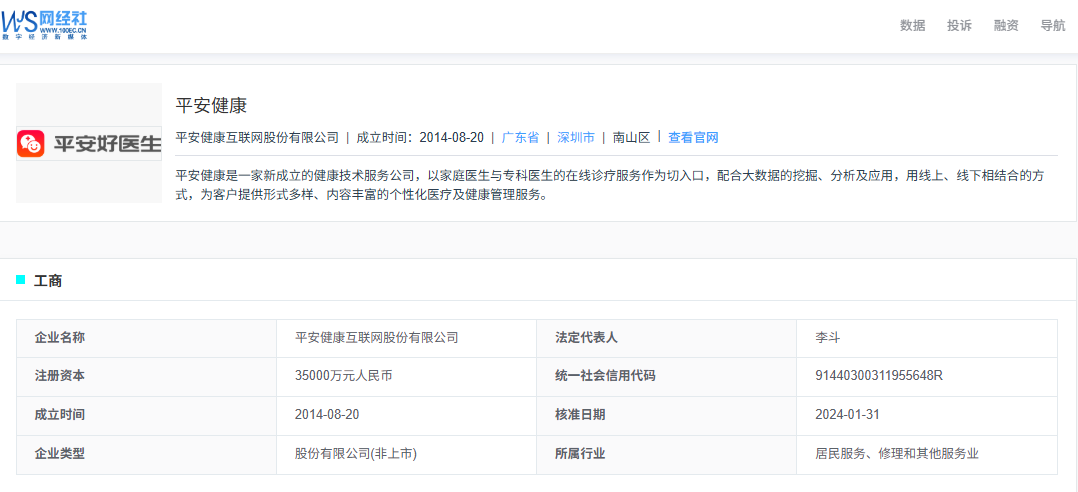Image resolution: width=1078 pixels, height=492 pixels.
Task: Click the 核准日期 label cell
Action: click(666, 416)
